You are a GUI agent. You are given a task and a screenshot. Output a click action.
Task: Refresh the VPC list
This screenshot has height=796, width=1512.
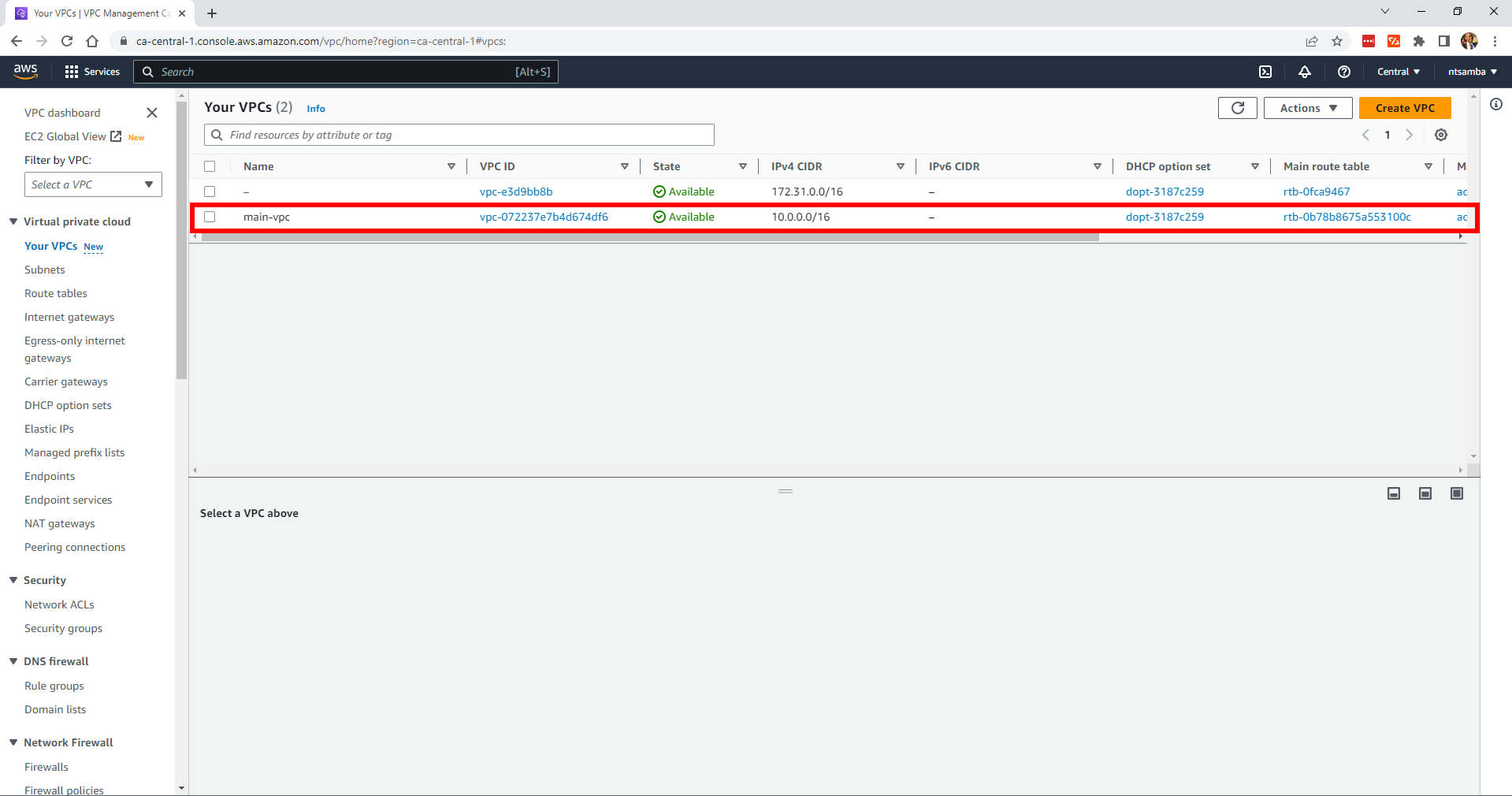tap(1237, 108)
